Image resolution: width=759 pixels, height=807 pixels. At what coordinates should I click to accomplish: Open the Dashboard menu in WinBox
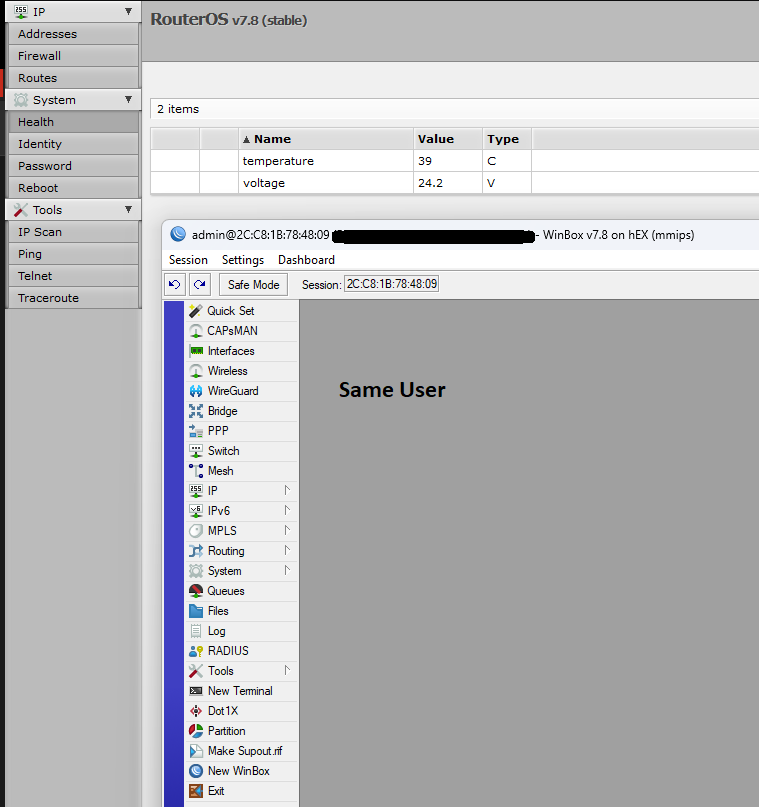pyautogui.click(x=306, y=260)
